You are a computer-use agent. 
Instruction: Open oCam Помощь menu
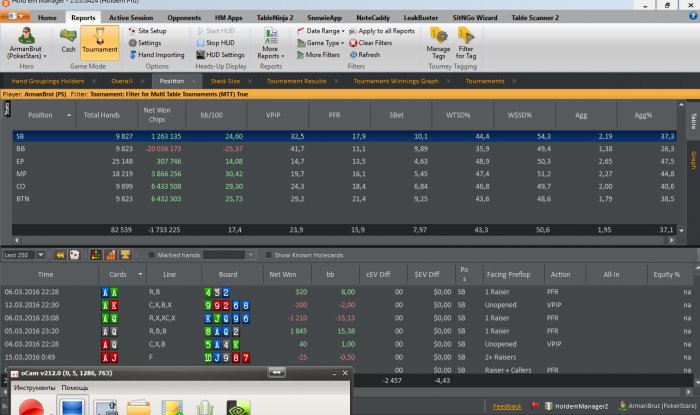[x=75, y=388]
